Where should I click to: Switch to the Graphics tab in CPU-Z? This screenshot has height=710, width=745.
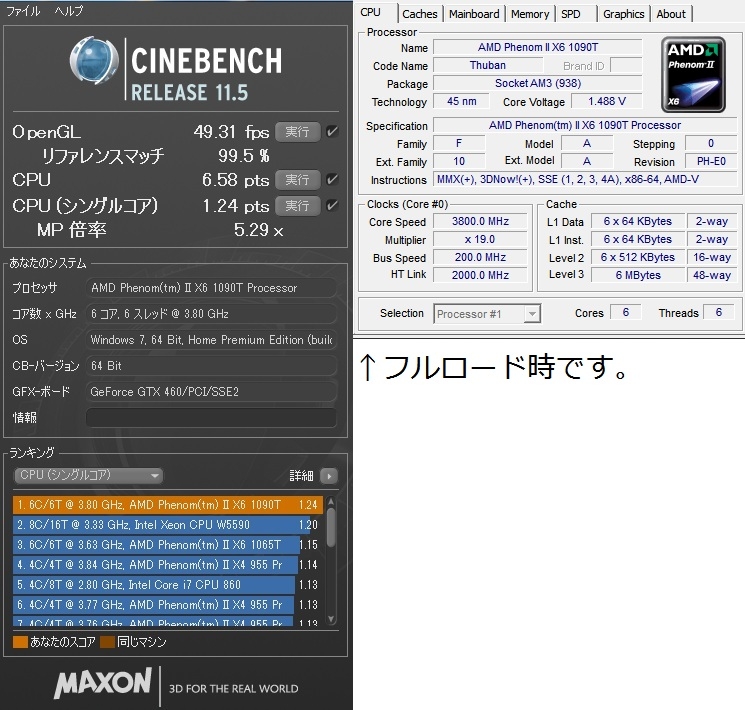tap(624, 14)
